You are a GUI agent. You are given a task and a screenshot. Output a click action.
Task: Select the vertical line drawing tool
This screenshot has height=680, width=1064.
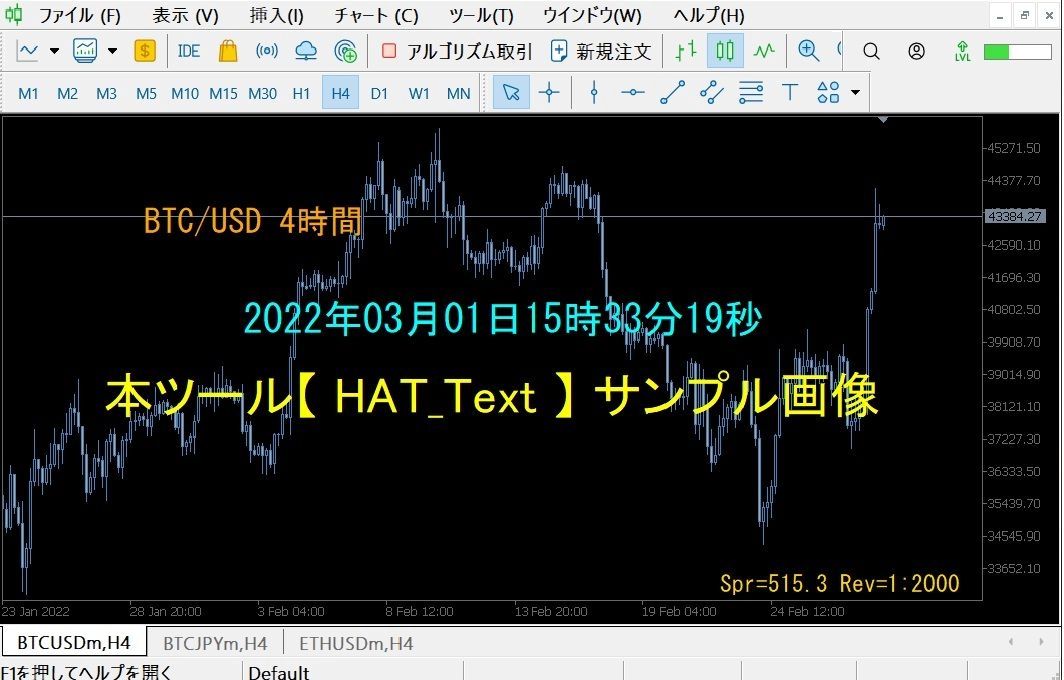594,92
